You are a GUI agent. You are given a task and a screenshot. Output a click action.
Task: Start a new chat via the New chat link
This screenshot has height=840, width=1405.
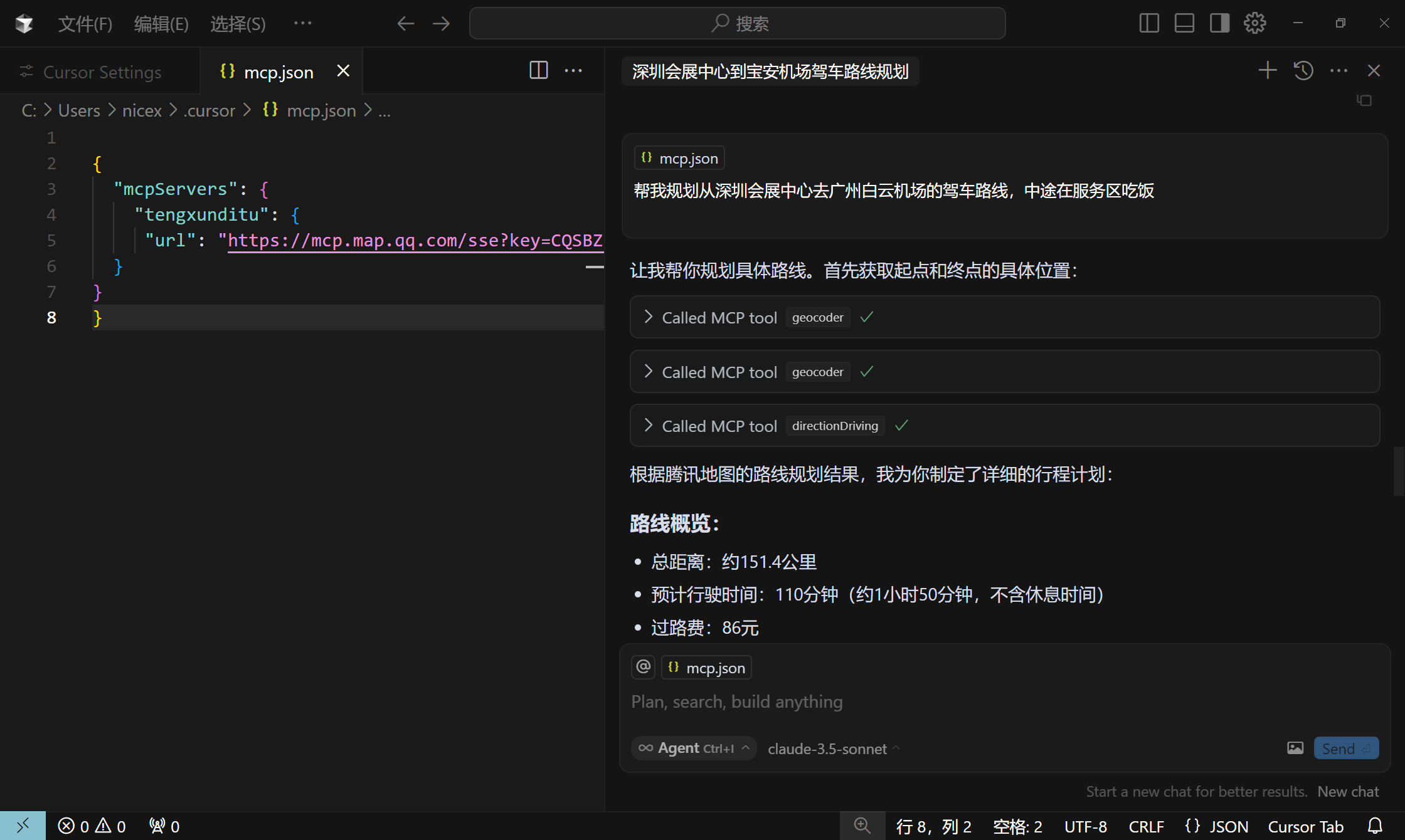click(1348, 791)
